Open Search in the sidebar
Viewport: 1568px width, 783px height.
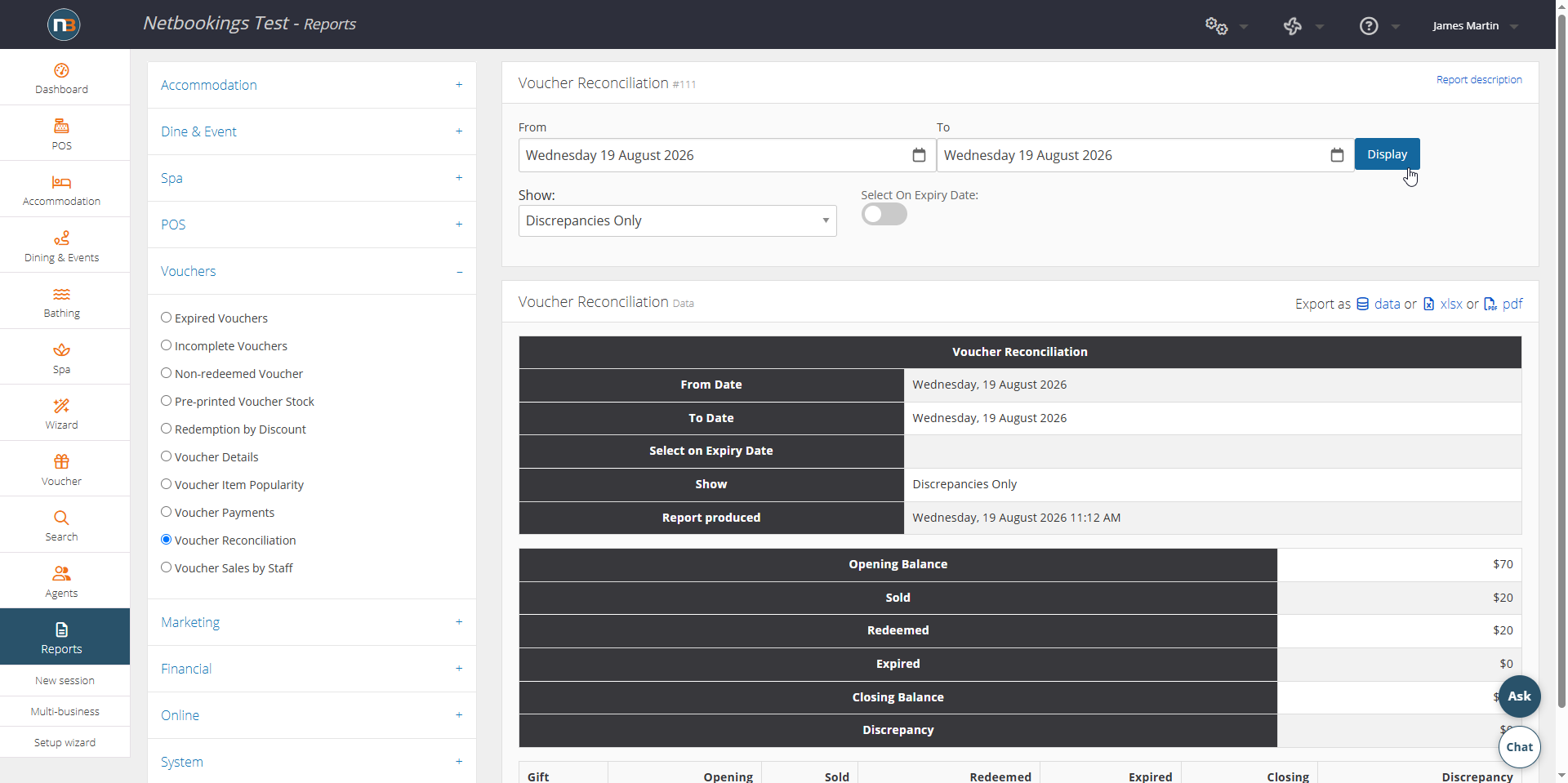click(x=62, y=526)
